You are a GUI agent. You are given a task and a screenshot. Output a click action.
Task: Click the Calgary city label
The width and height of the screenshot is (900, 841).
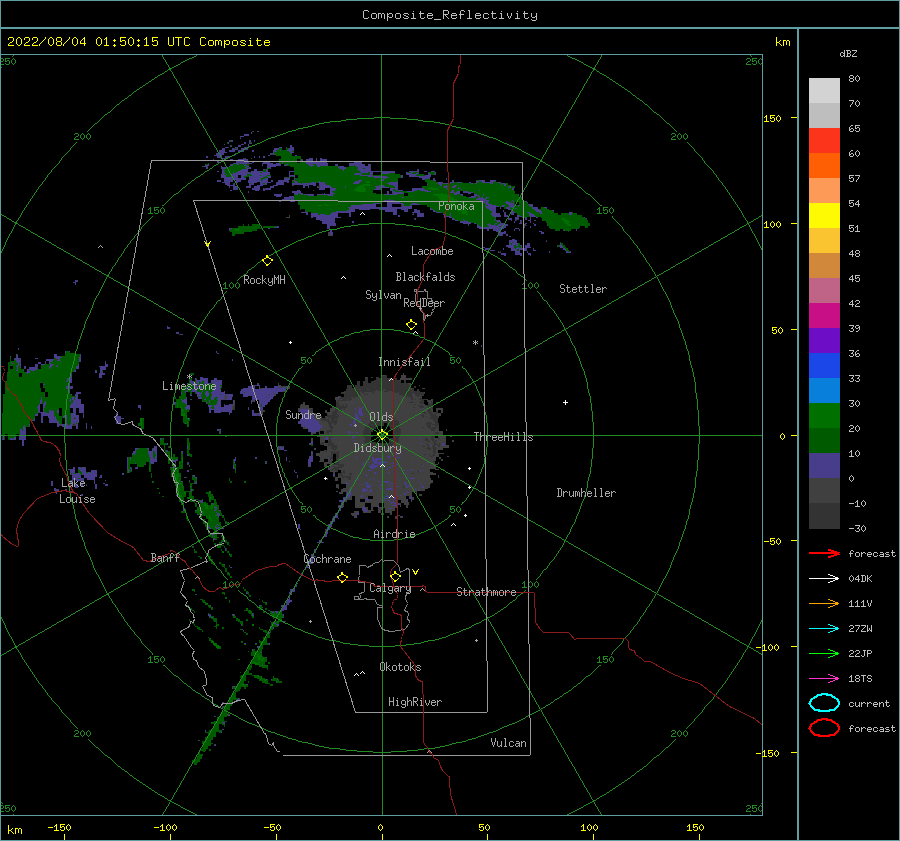click(390, 588)
